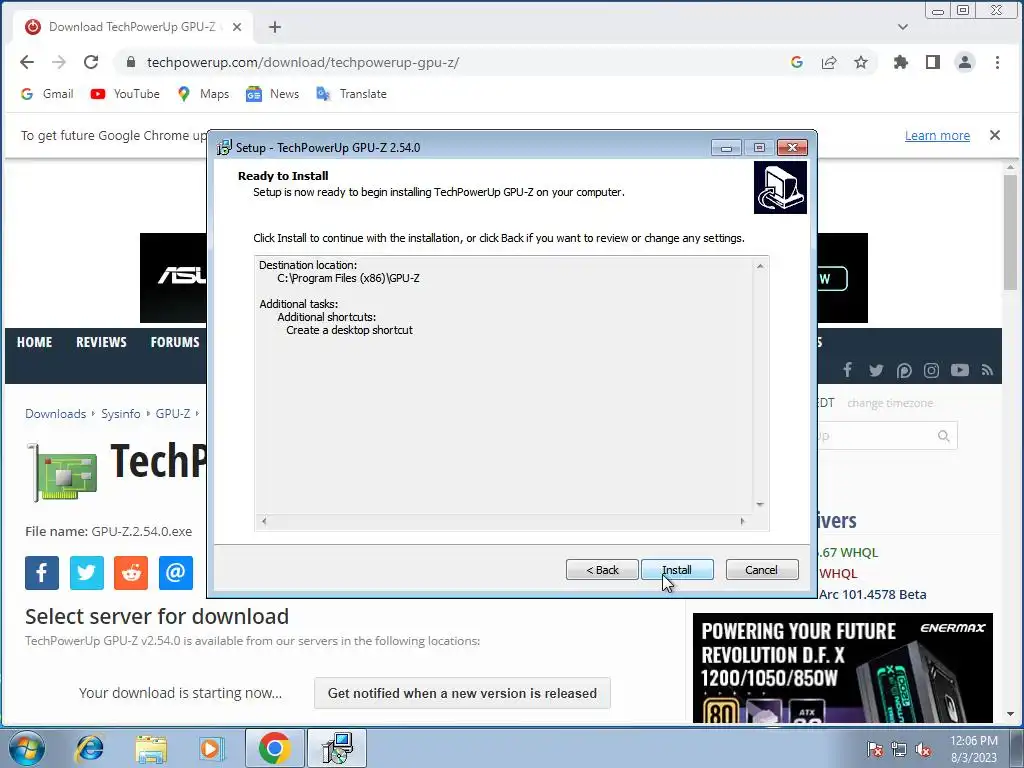Viewport: 1024px width, 768px height.
Task: Click Downloads breadcrumb link
Action: pyautogui.click(x=56, y=413)
